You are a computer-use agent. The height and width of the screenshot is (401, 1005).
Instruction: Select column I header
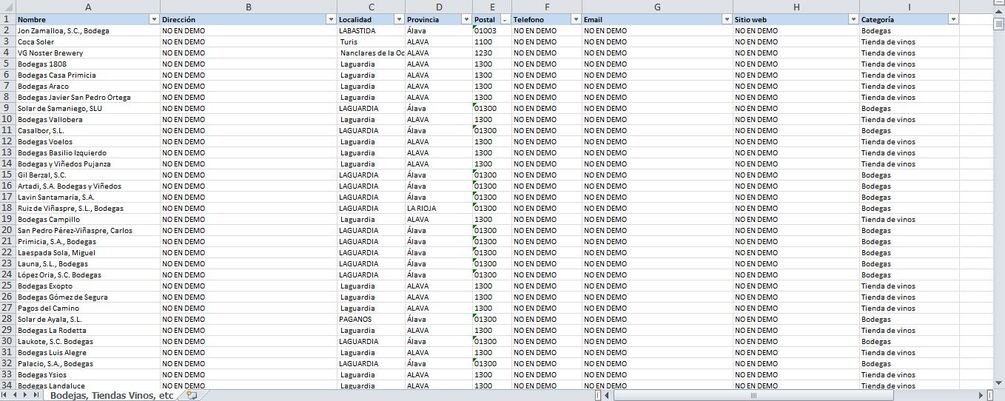coord(909,6)
